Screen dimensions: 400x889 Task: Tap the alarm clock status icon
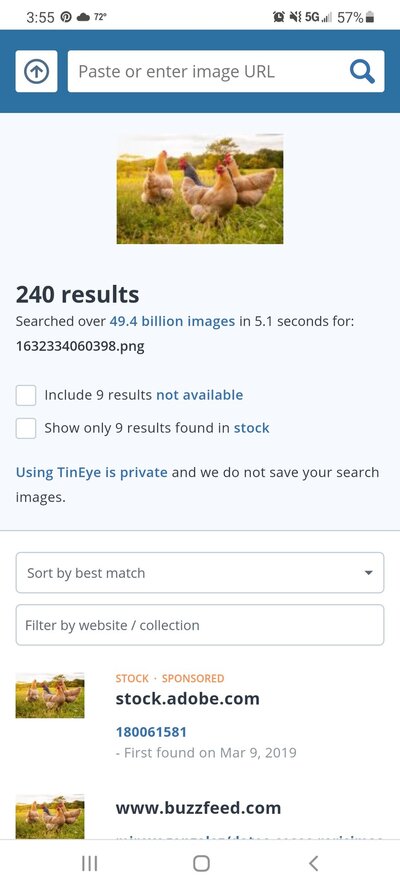pos(279,17)
